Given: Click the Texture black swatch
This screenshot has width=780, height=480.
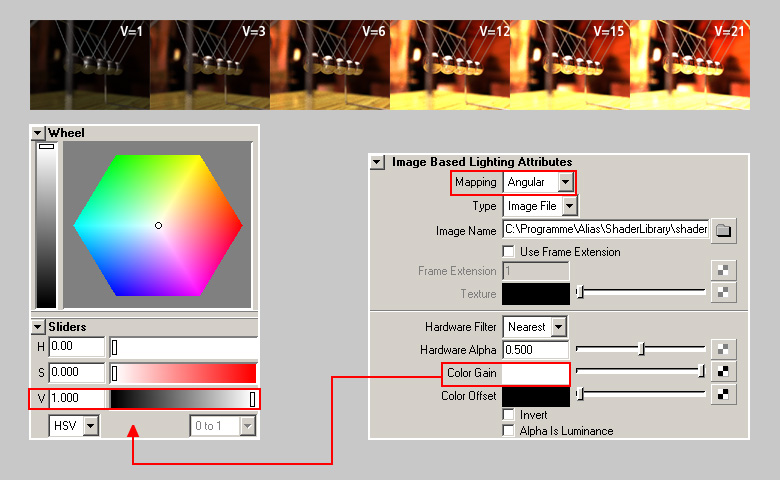Looking at the screenshot, I should tap(536, 293).
